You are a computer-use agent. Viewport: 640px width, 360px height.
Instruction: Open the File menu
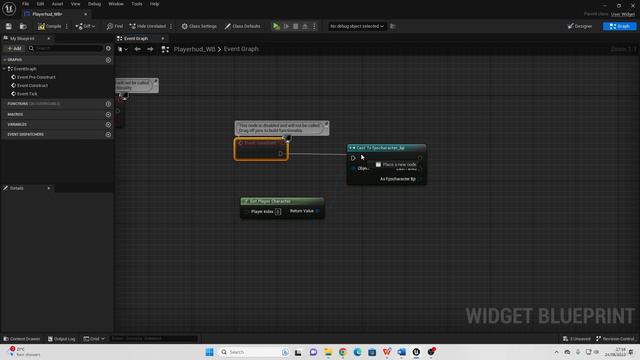[x=25, y=4]
